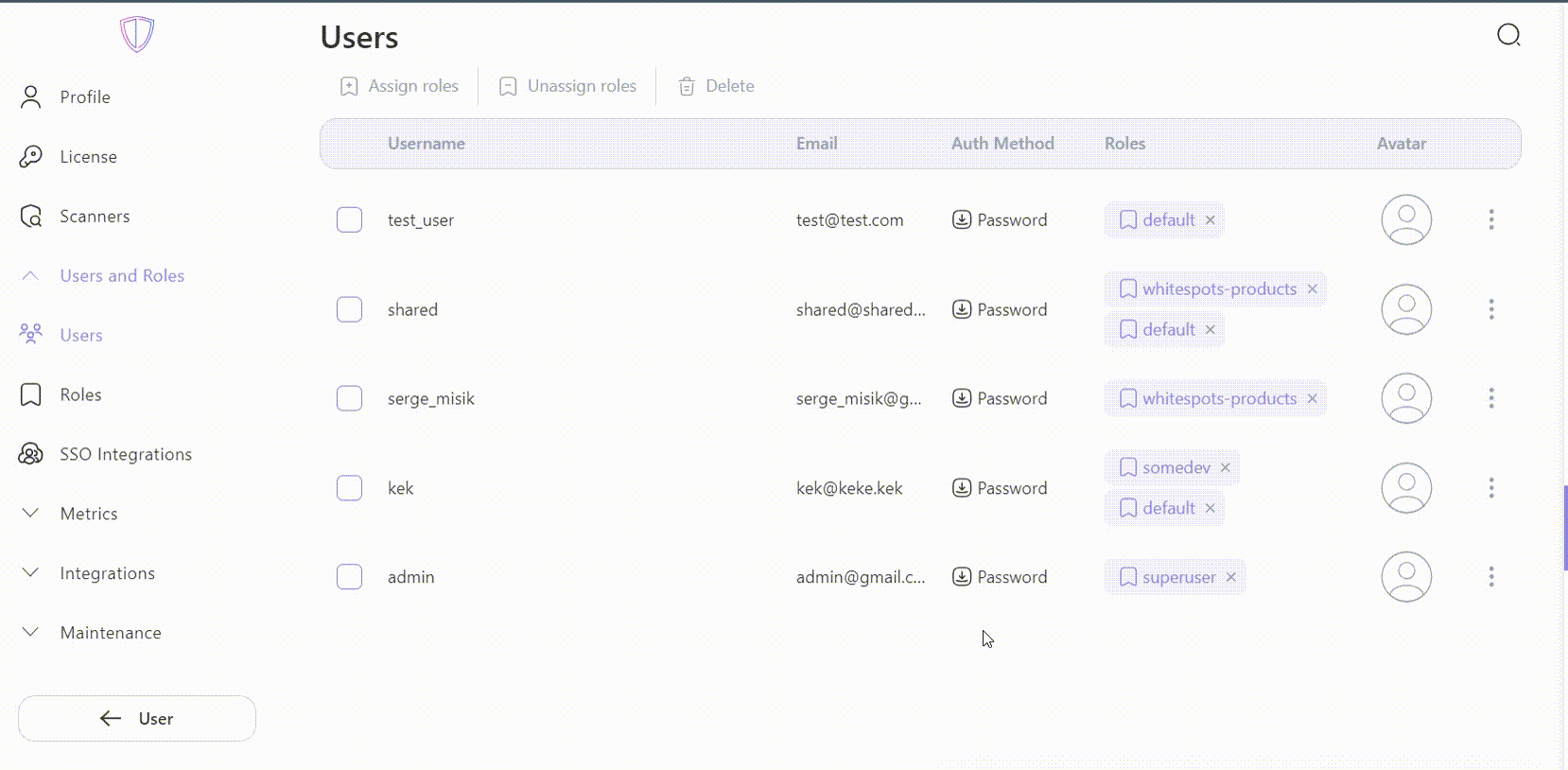The height and width of the screenshot is (770, 1568).
Task: Open three-dot menu for test_user
Action: pos(1491,219)
